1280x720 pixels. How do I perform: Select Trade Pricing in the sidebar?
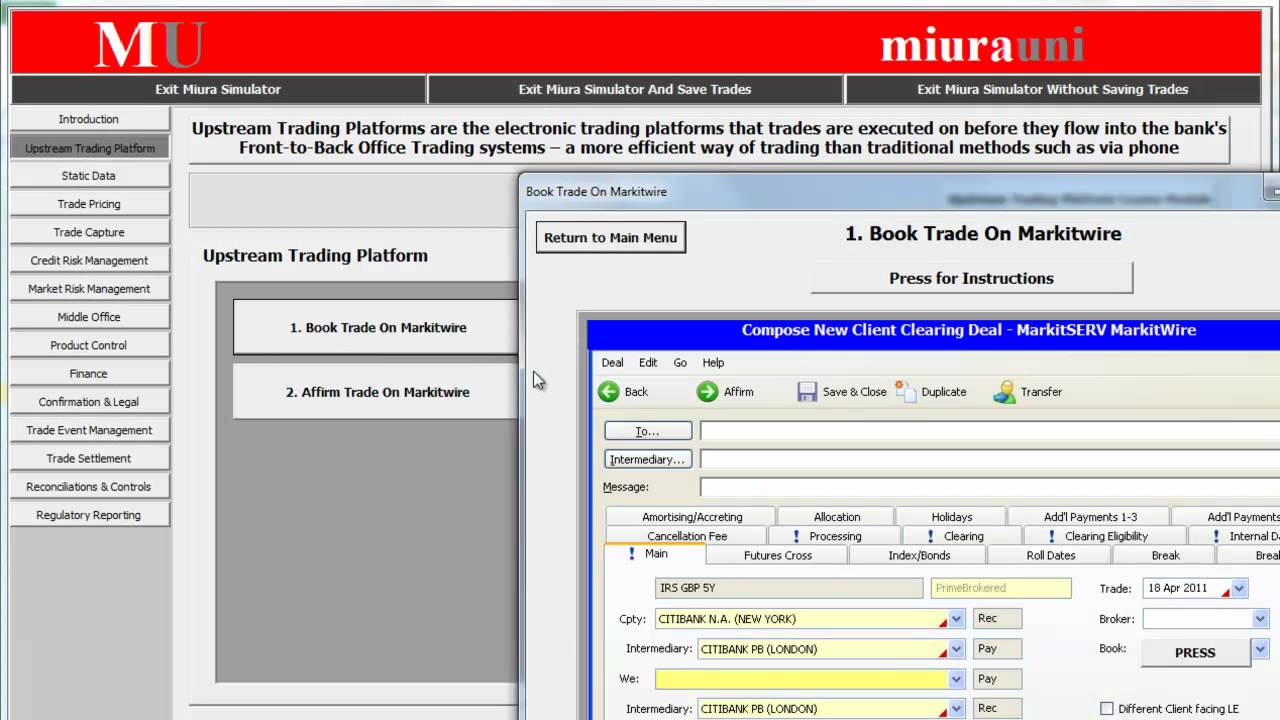coord(89,204)
